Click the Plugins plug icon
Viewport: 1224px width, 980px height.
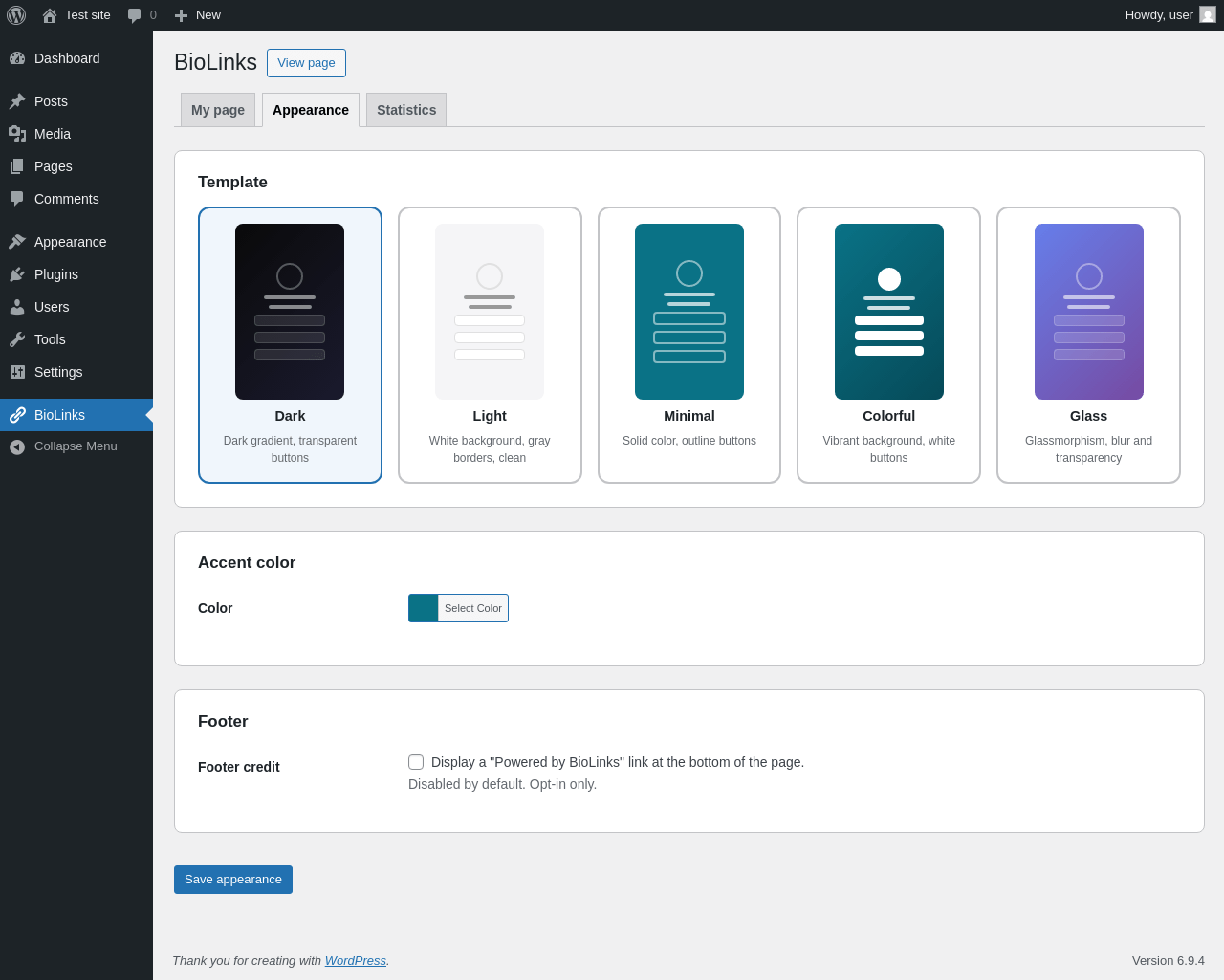point(17,274)
